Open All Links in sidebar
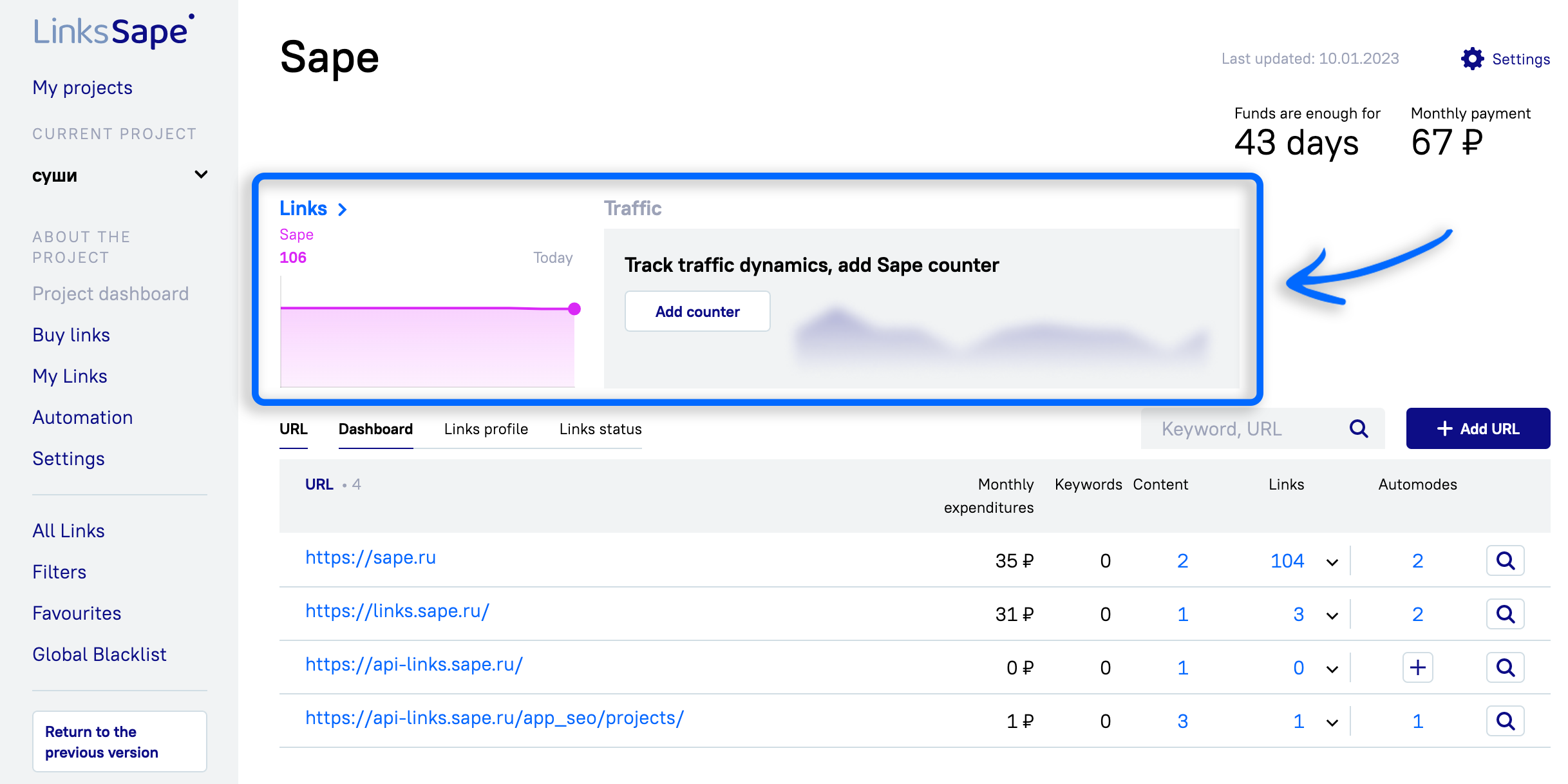Screen dimensions: 1568x784 tap(69, 531)
